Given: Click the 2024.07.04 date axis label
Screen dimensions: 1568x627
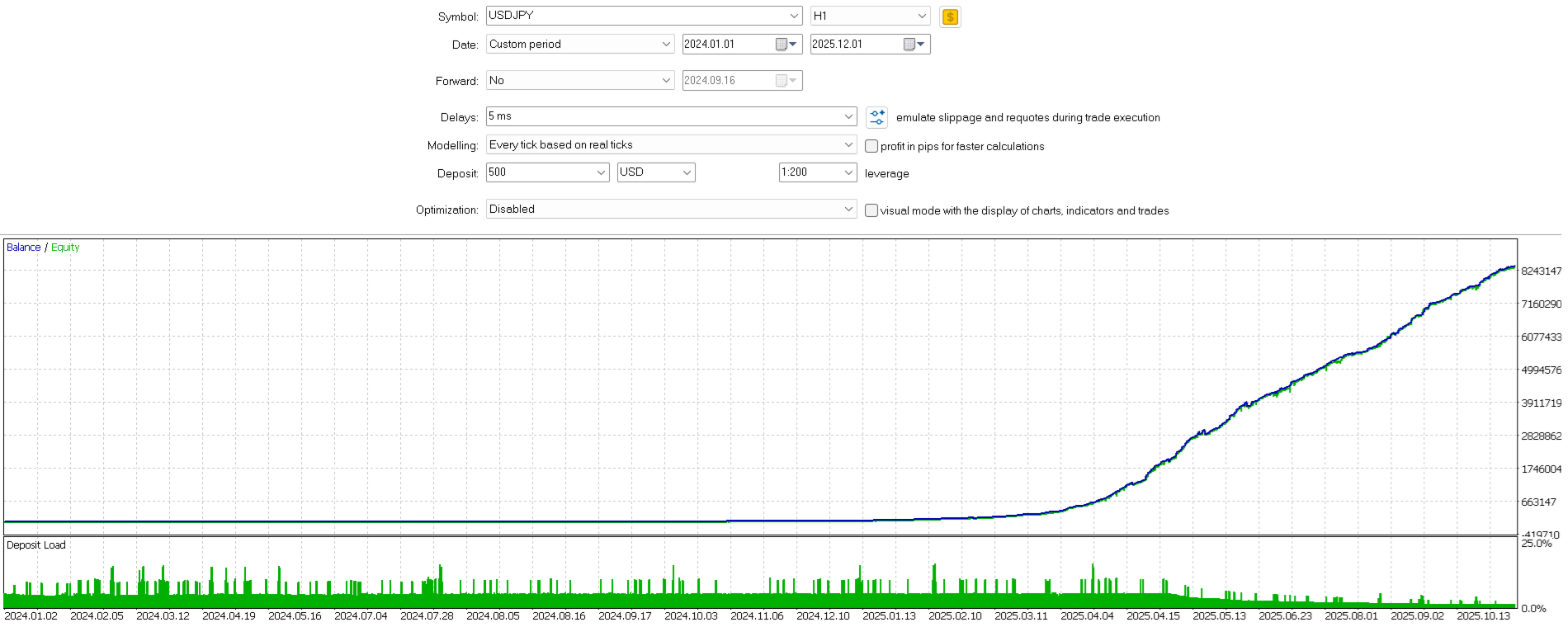Looking at the screenshot, I should coord(361,616).
